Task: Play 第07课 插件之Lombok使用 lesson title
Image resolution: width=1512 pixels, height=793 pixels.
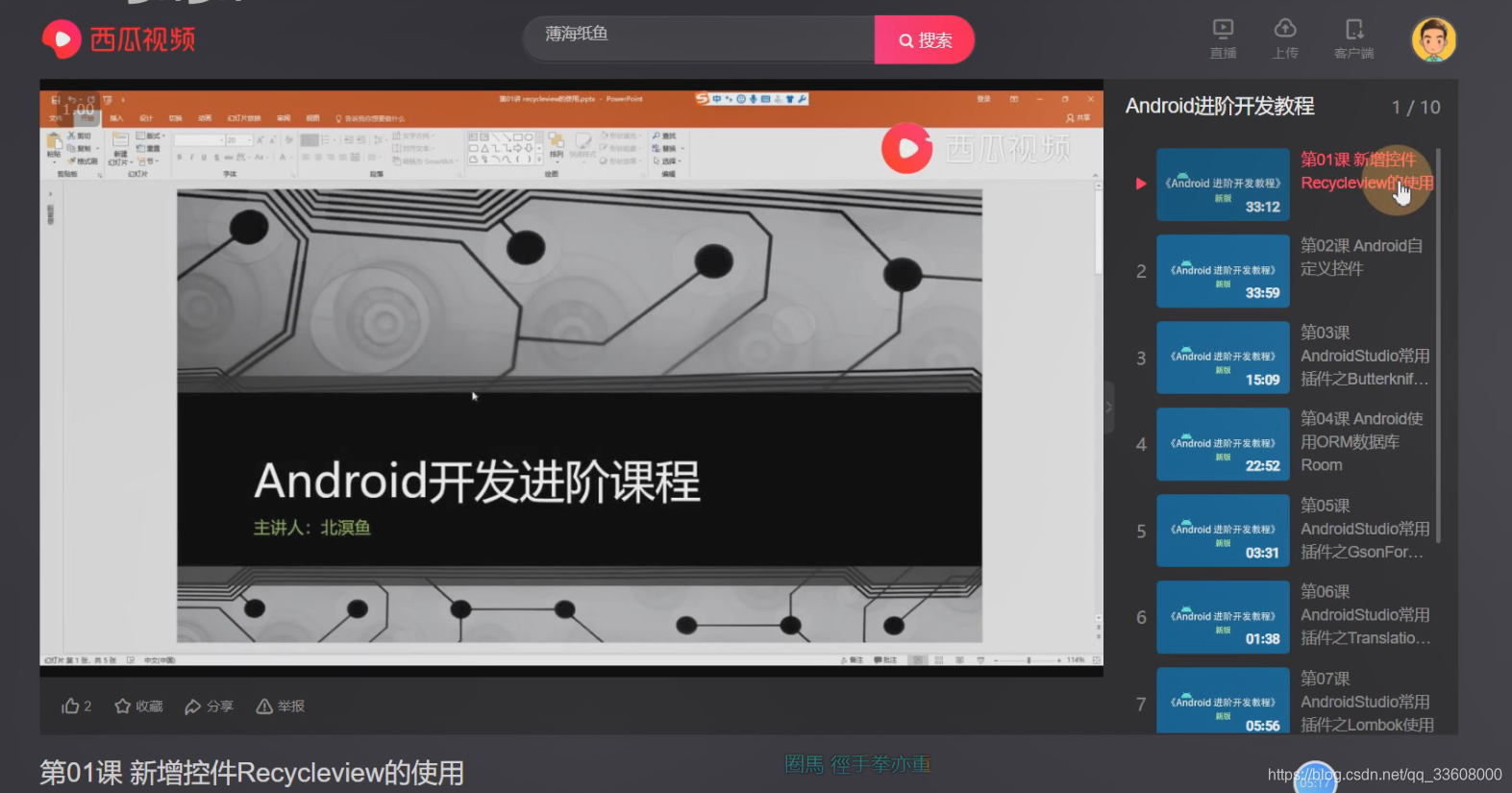Action: tap(1367, 702)
